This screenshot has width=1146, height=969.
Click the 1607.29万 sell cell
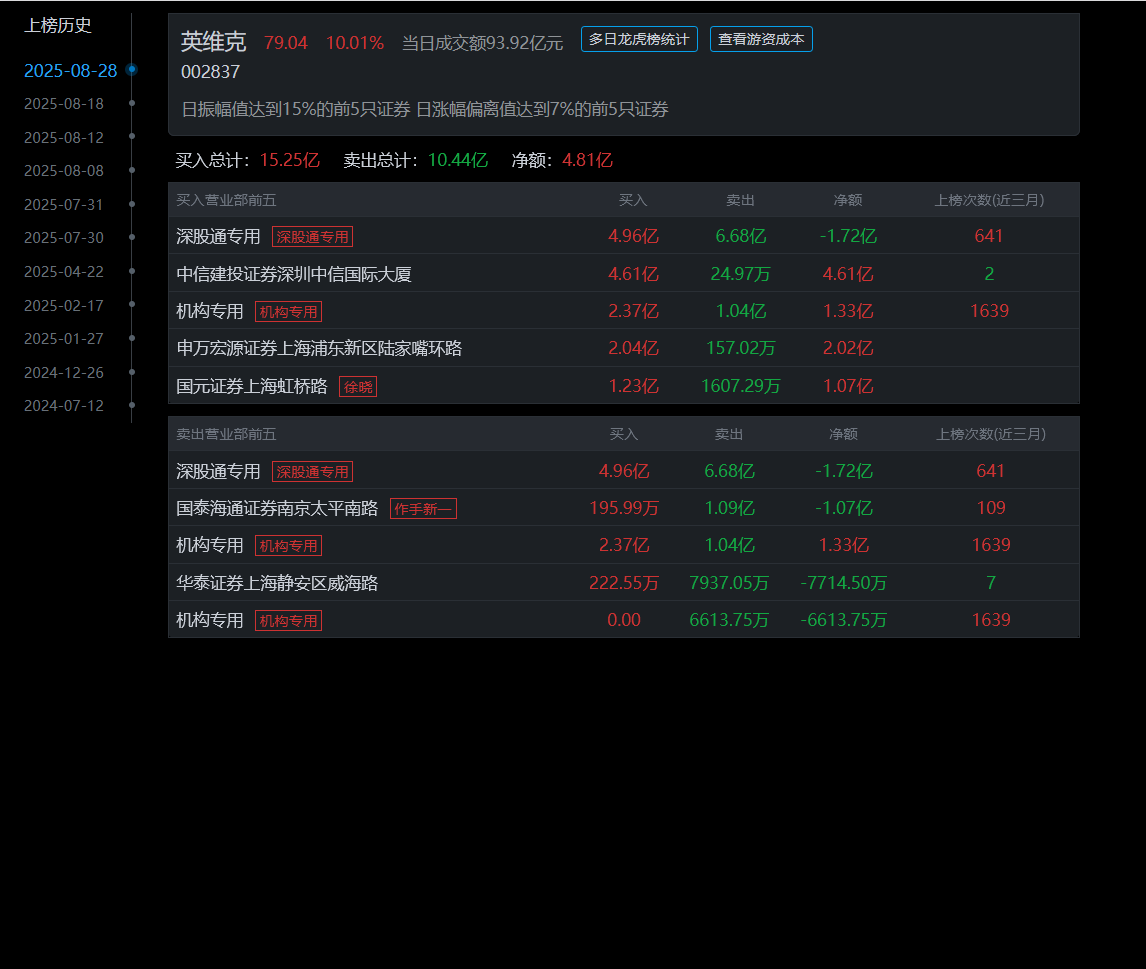click(740, 386)
